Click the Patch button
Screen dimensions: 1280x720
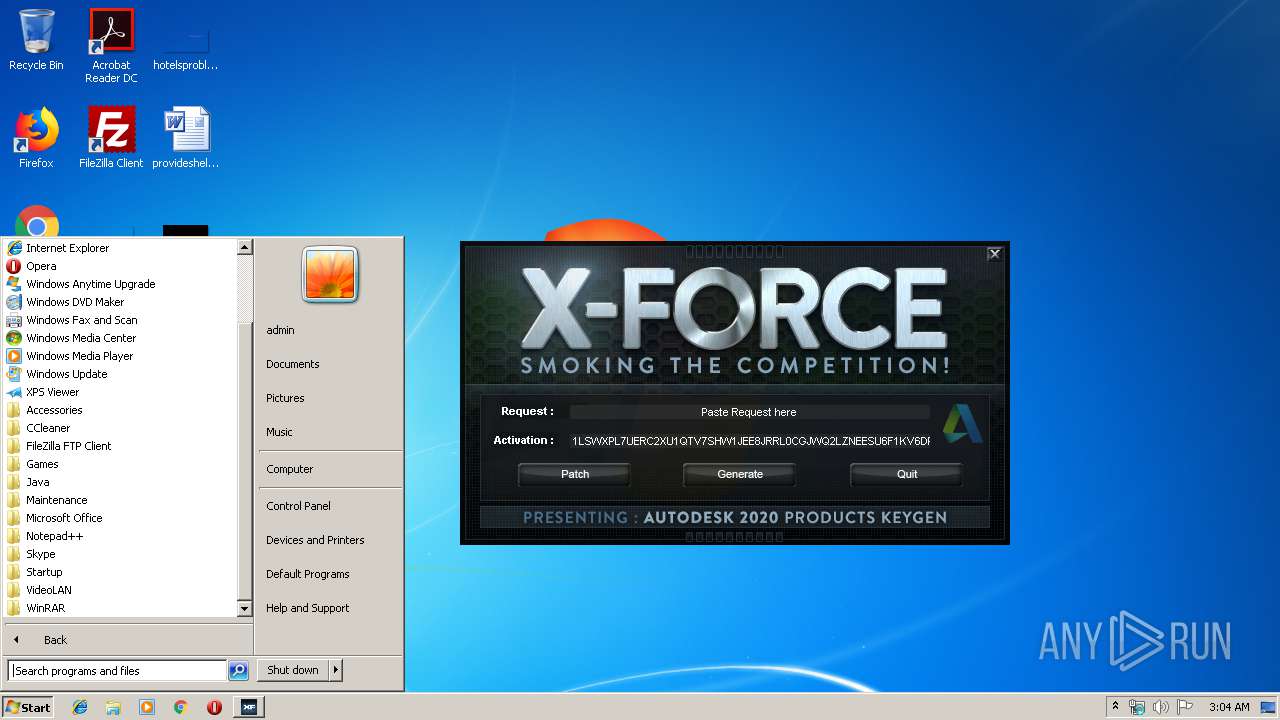[x=574, y=474]
